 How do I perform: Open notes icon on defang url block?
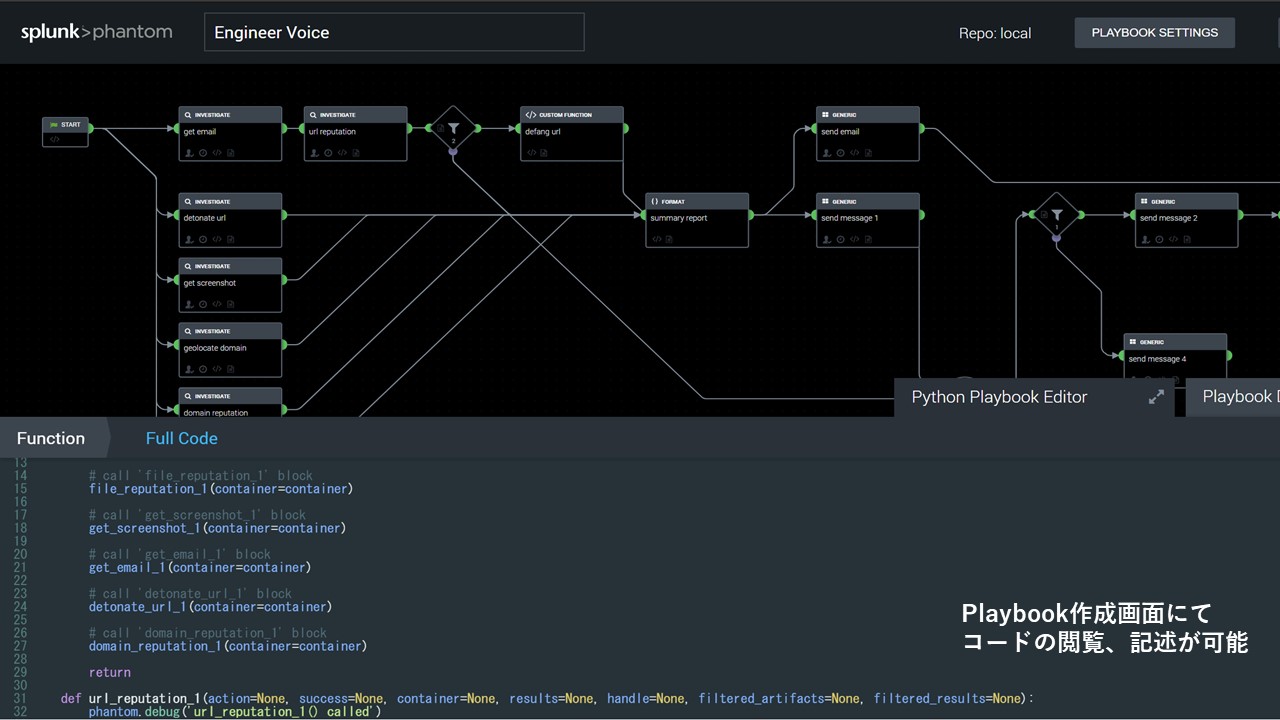click(545, 153)
